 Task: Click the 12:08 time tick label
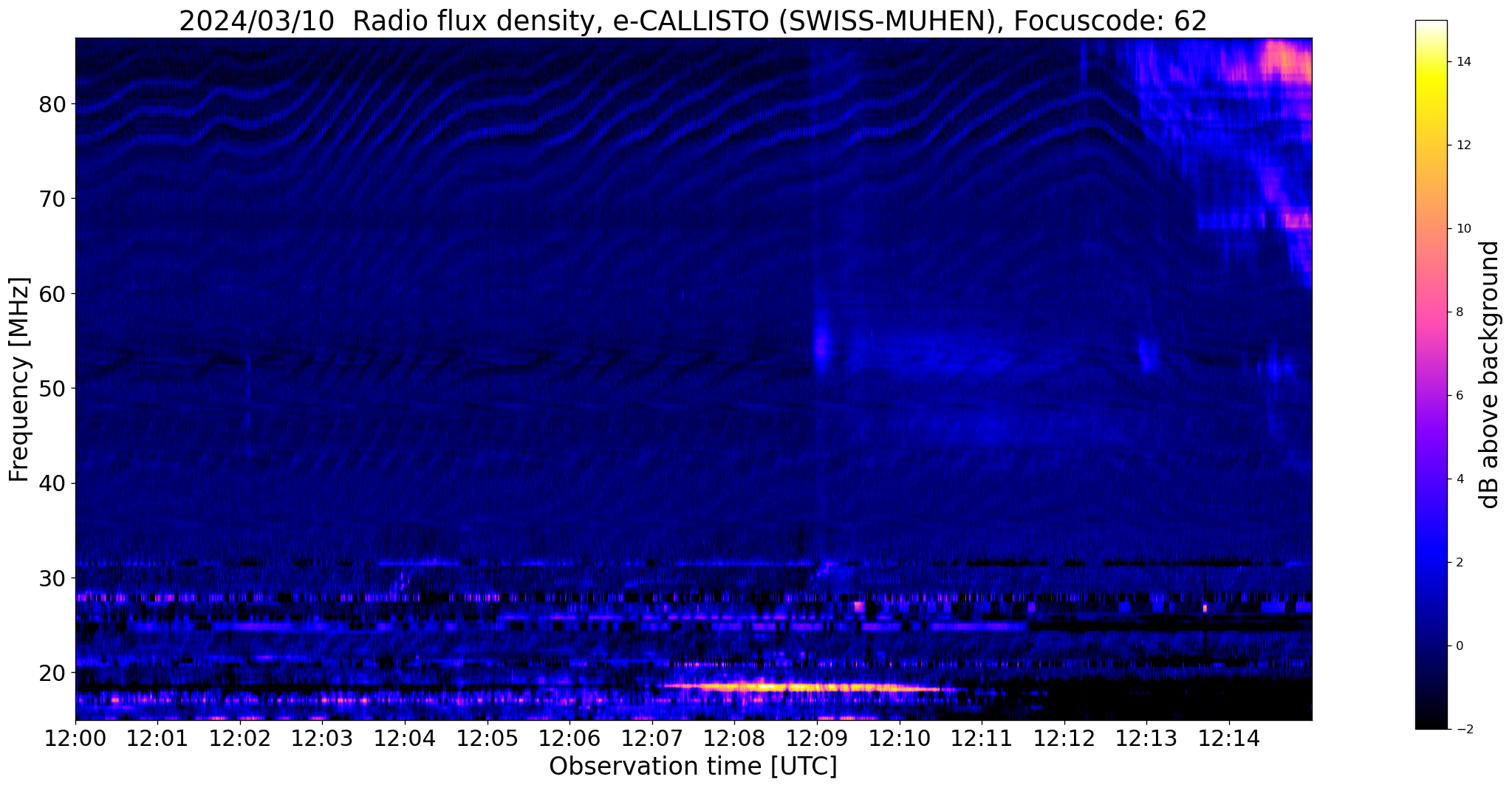pos(734,739)
